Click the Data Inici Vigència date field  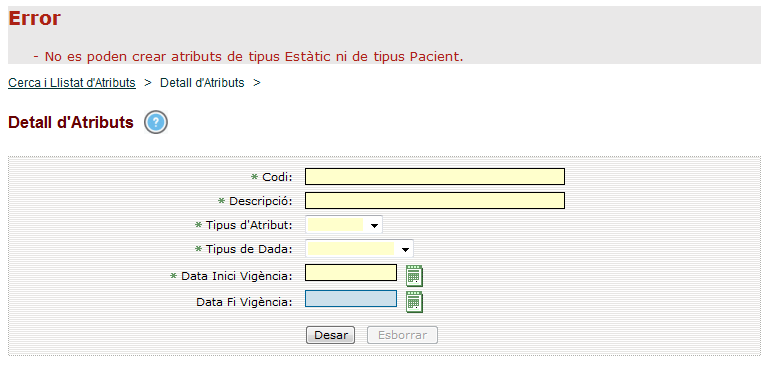pyautogui.click(x=351, y=273)
